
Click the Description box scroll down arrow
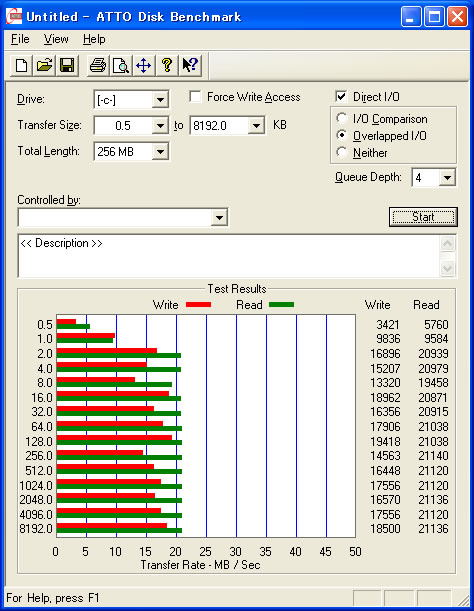pos(447,268)
